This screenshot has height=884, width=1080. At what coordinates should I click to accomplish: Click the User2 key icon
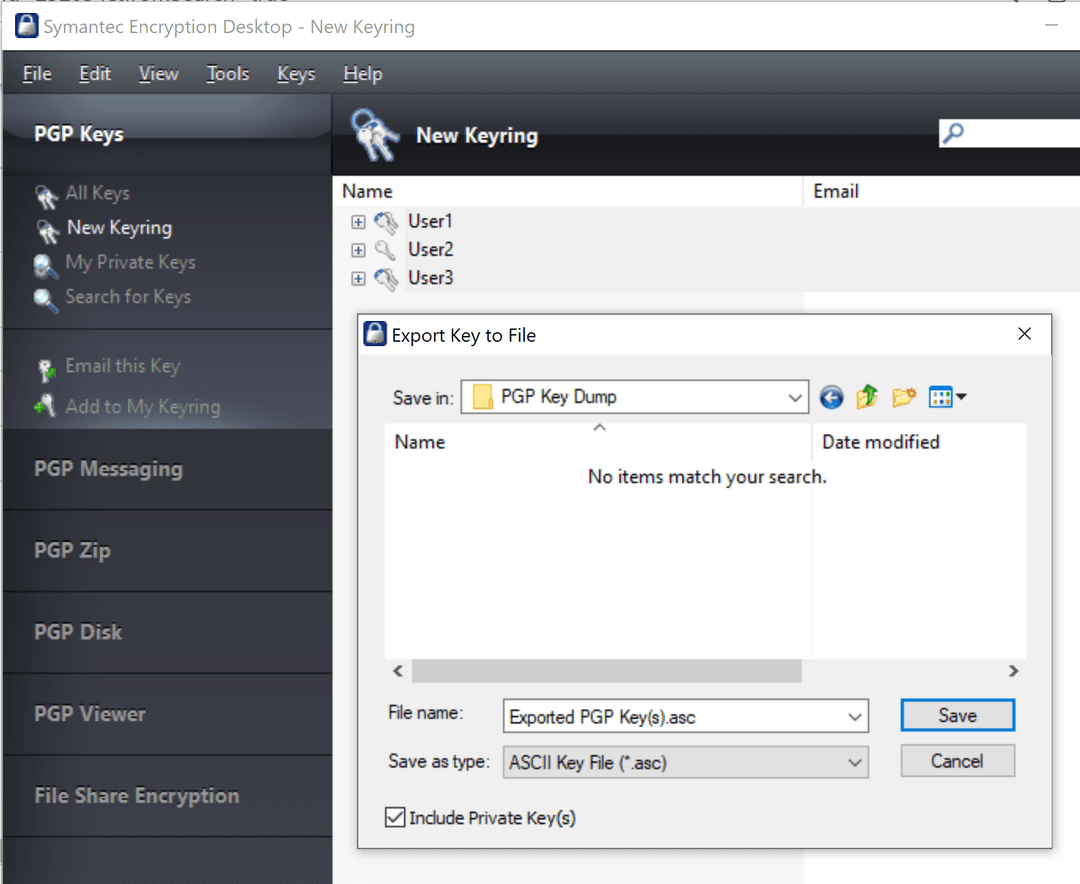(x=386, y=250)
